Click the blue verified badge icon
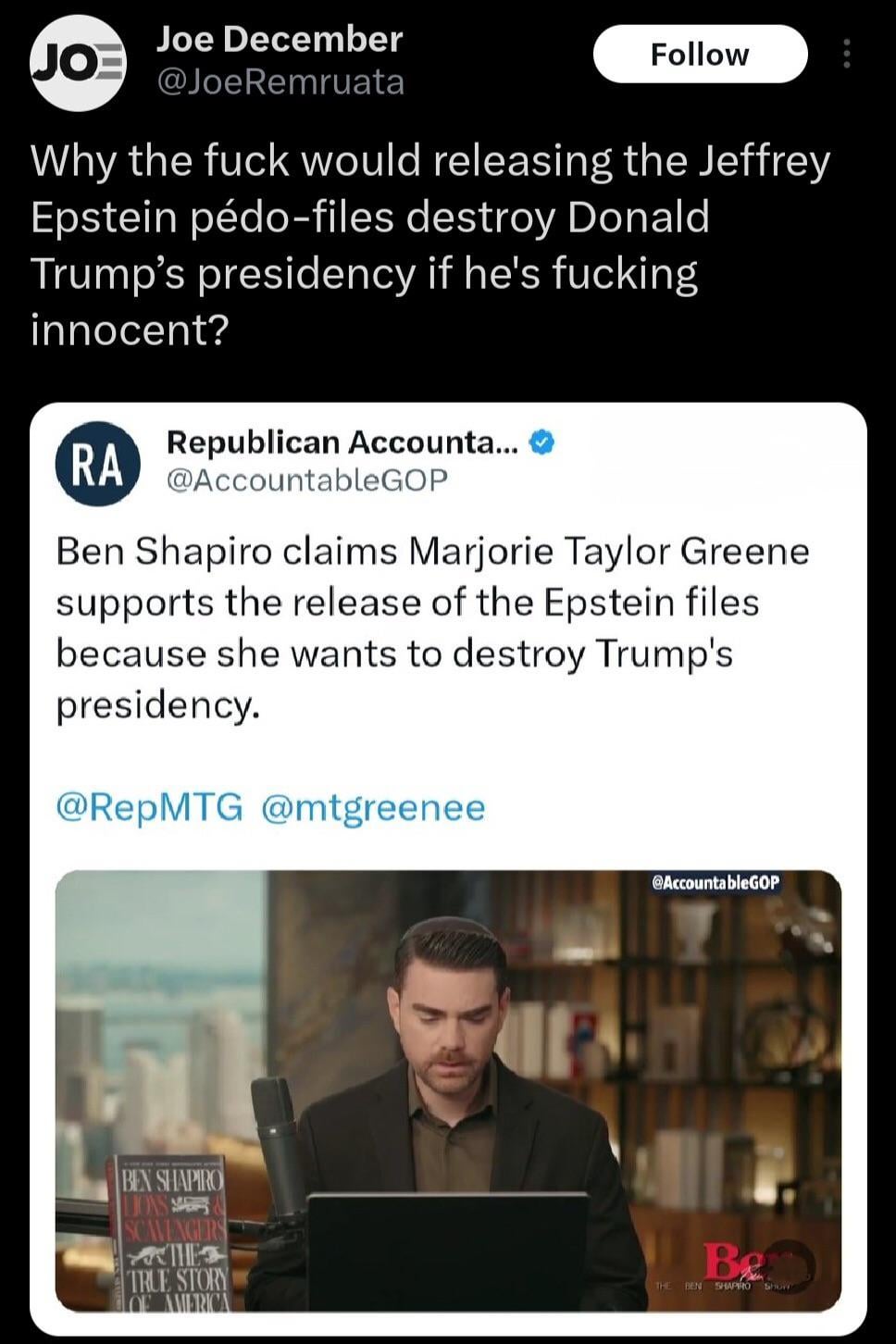 click(x=541, y=443)
